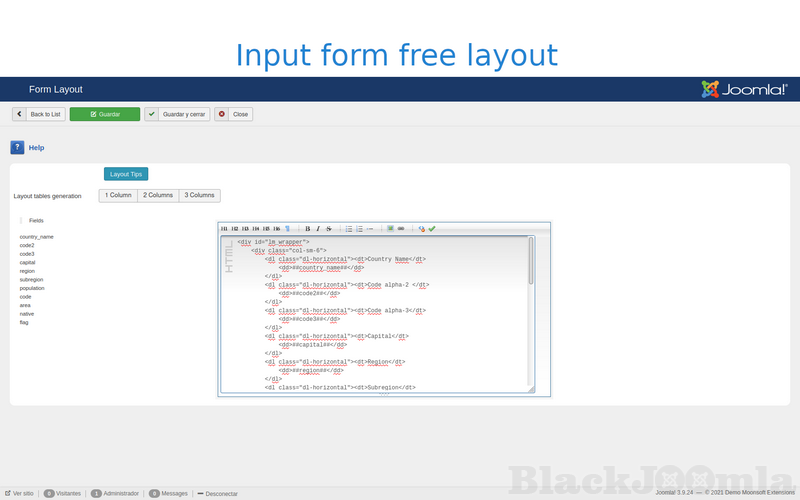Generate a 1 Column layout table
800x500 pixels.
click(x=118, y=195)
